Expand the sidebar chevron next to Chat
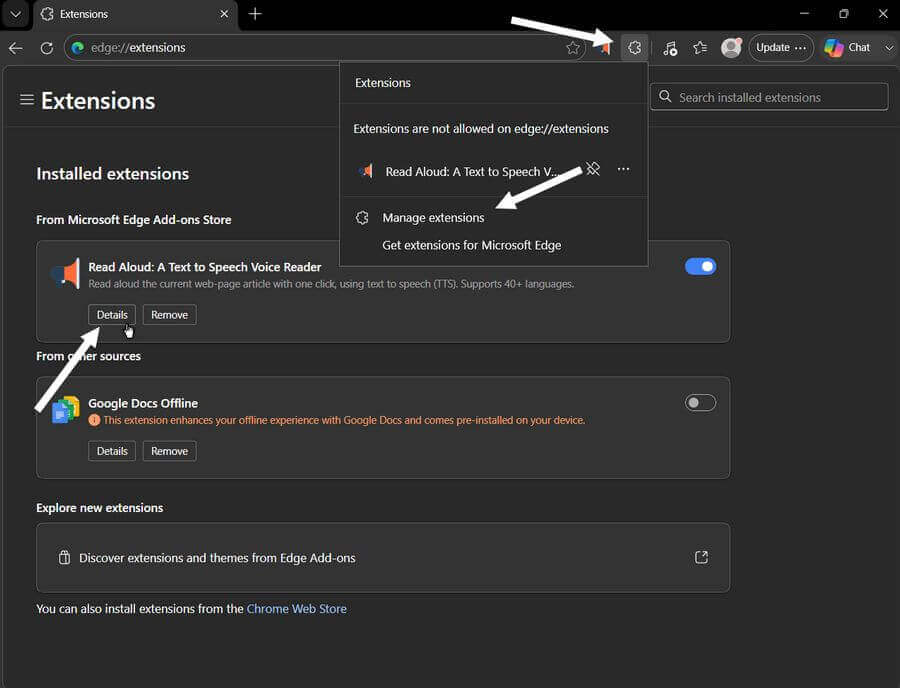This screenshot has height=688, width=900. (889, 48)
